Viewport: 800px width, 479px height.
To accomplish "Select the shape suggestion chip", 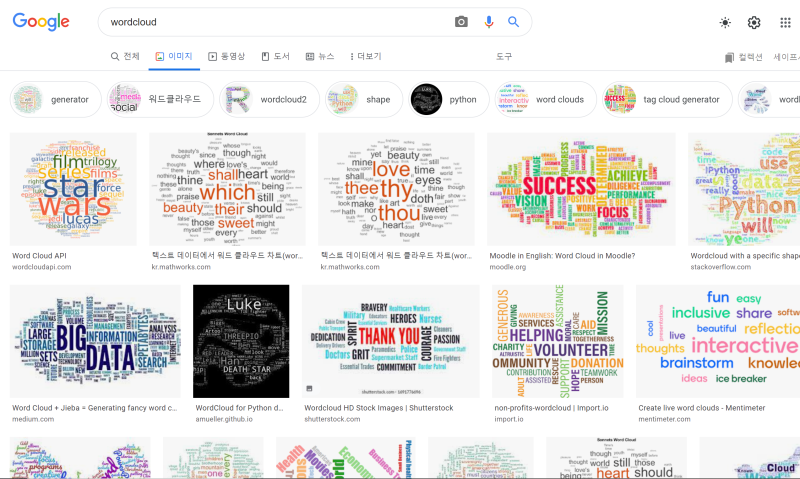I will click(x=364, y=99).
